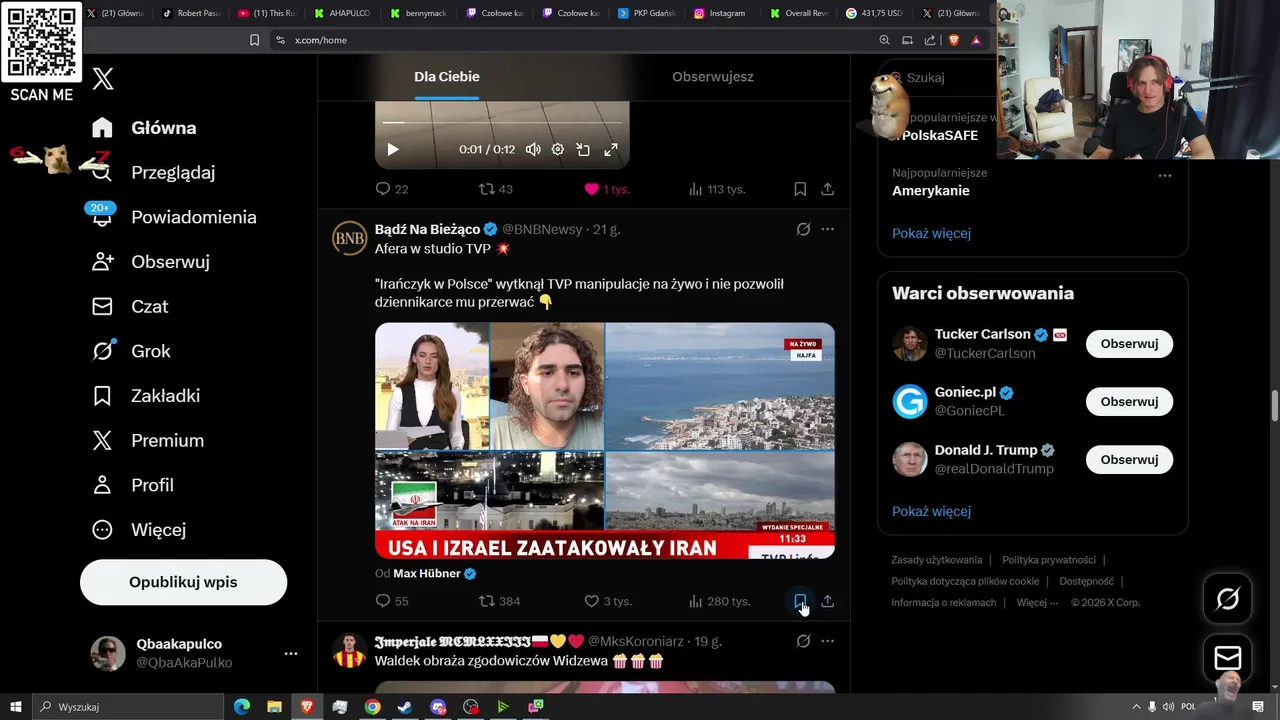The image size is (1280, 720).
Task: Expand the Więcej sidebar menu
Action: (x=139, y=530)
